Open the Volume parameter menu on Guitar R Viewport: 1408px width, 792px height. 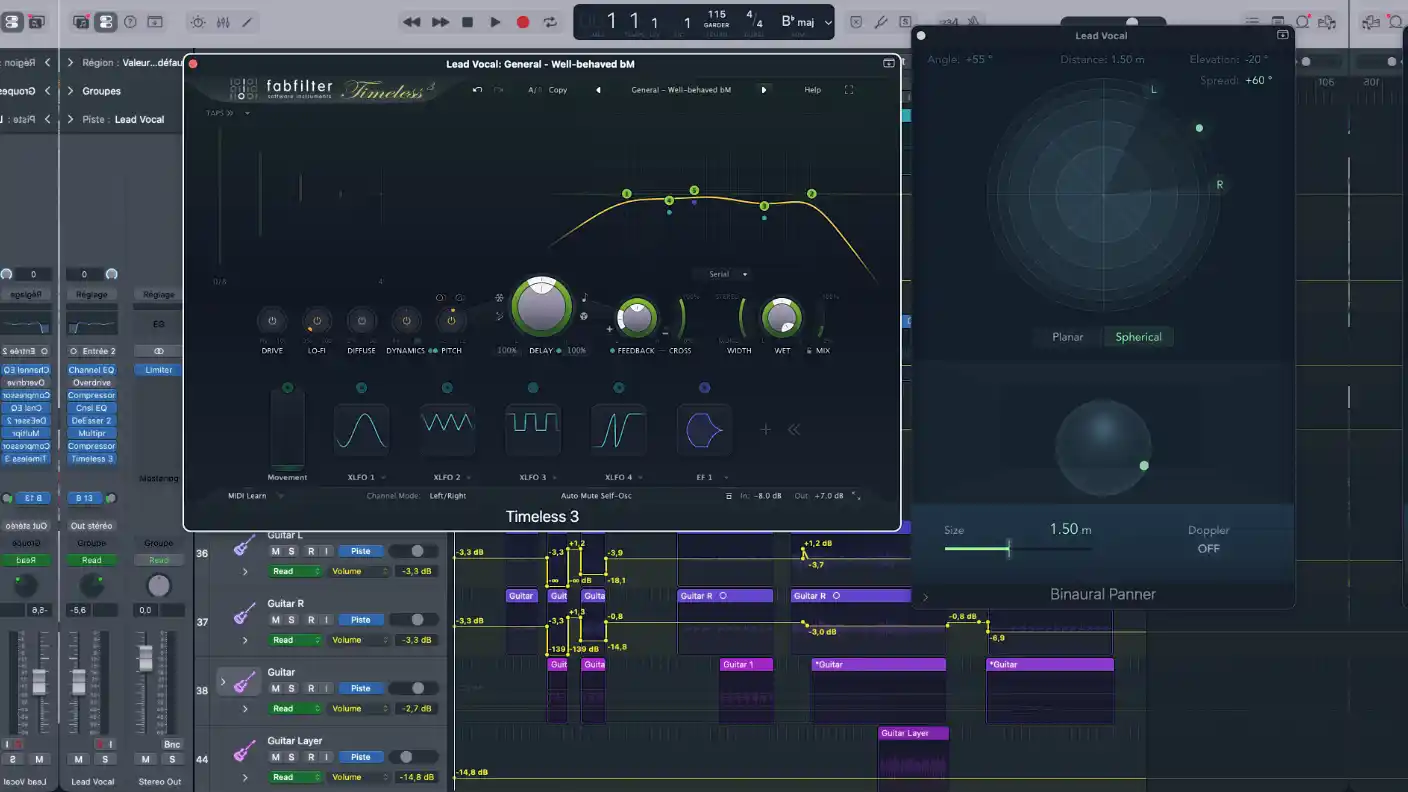(x=358, y=640)
